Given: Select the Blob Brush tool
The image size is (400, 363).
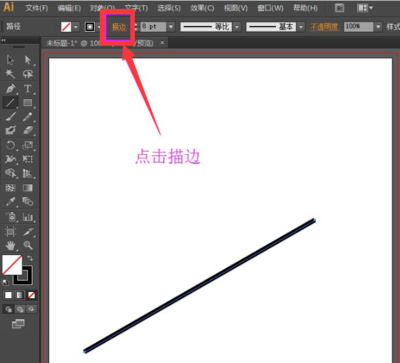Looking at the screenshot, I should coord(10,130).
